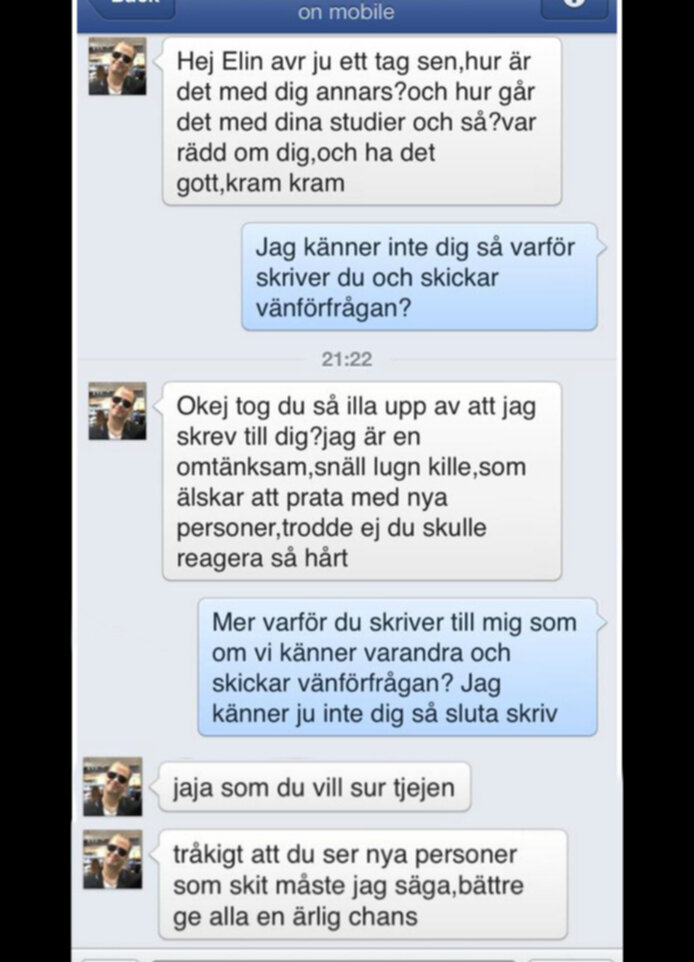This screenshot has width=694, height=962.
Task: Go back using the Back button
Action: tap(132, 5)
